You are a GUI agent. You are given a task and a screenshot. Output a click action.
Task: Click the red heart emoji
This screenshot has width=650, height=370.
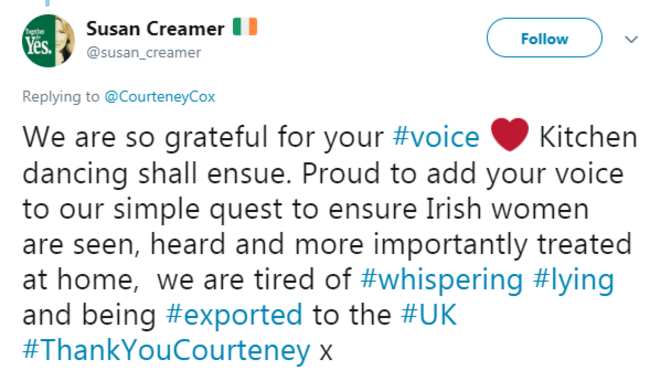[509, 134]
